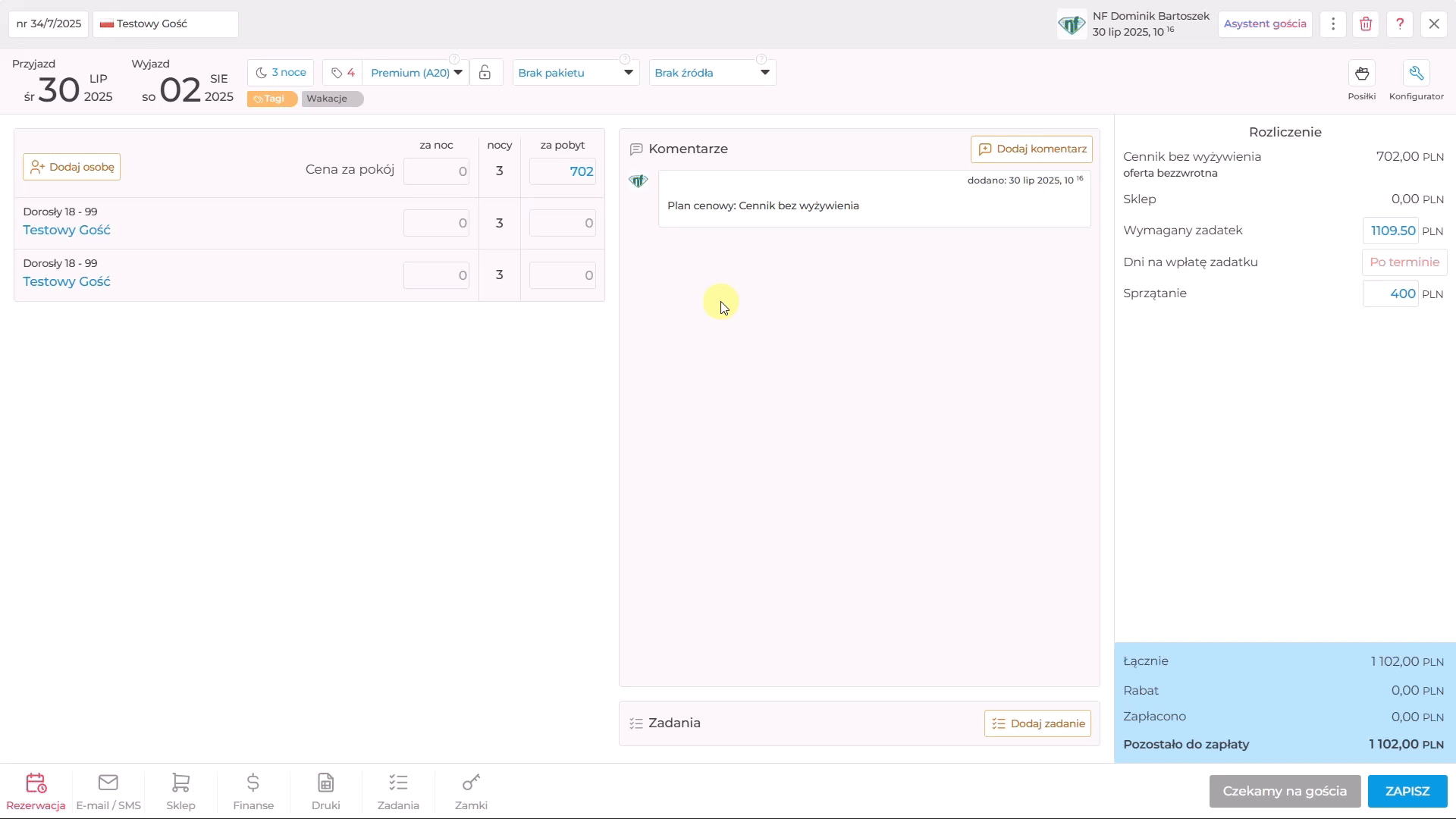Viewport: 1456px width, 819px height.
Task: Open the Brak źródła source dropdown
Action: click(712, 73)
